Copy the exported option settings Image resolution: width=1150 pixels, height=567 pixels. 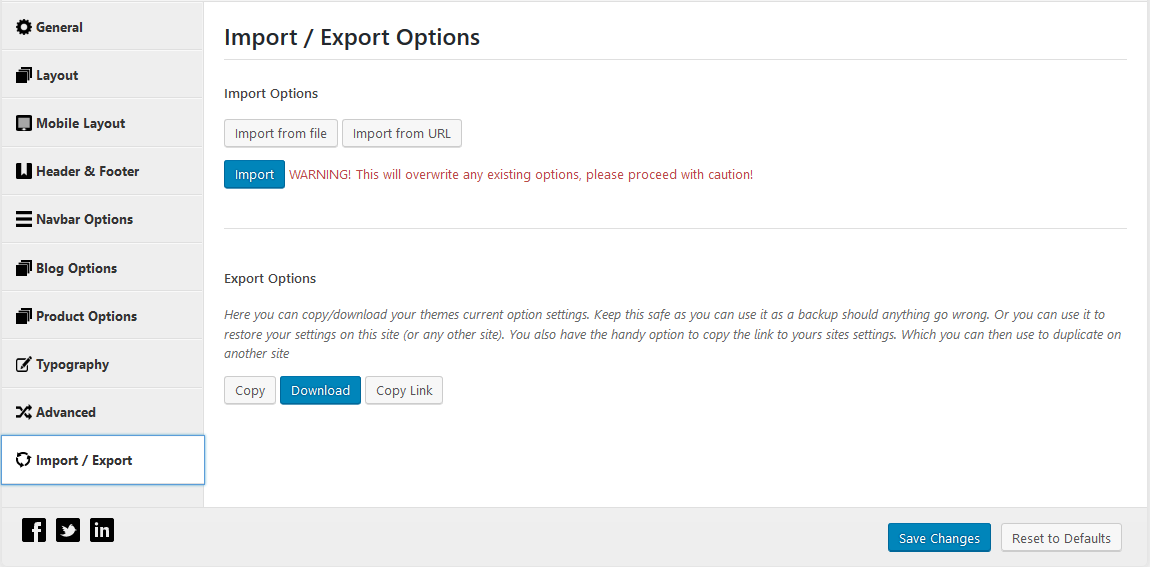tap(250, 390)
